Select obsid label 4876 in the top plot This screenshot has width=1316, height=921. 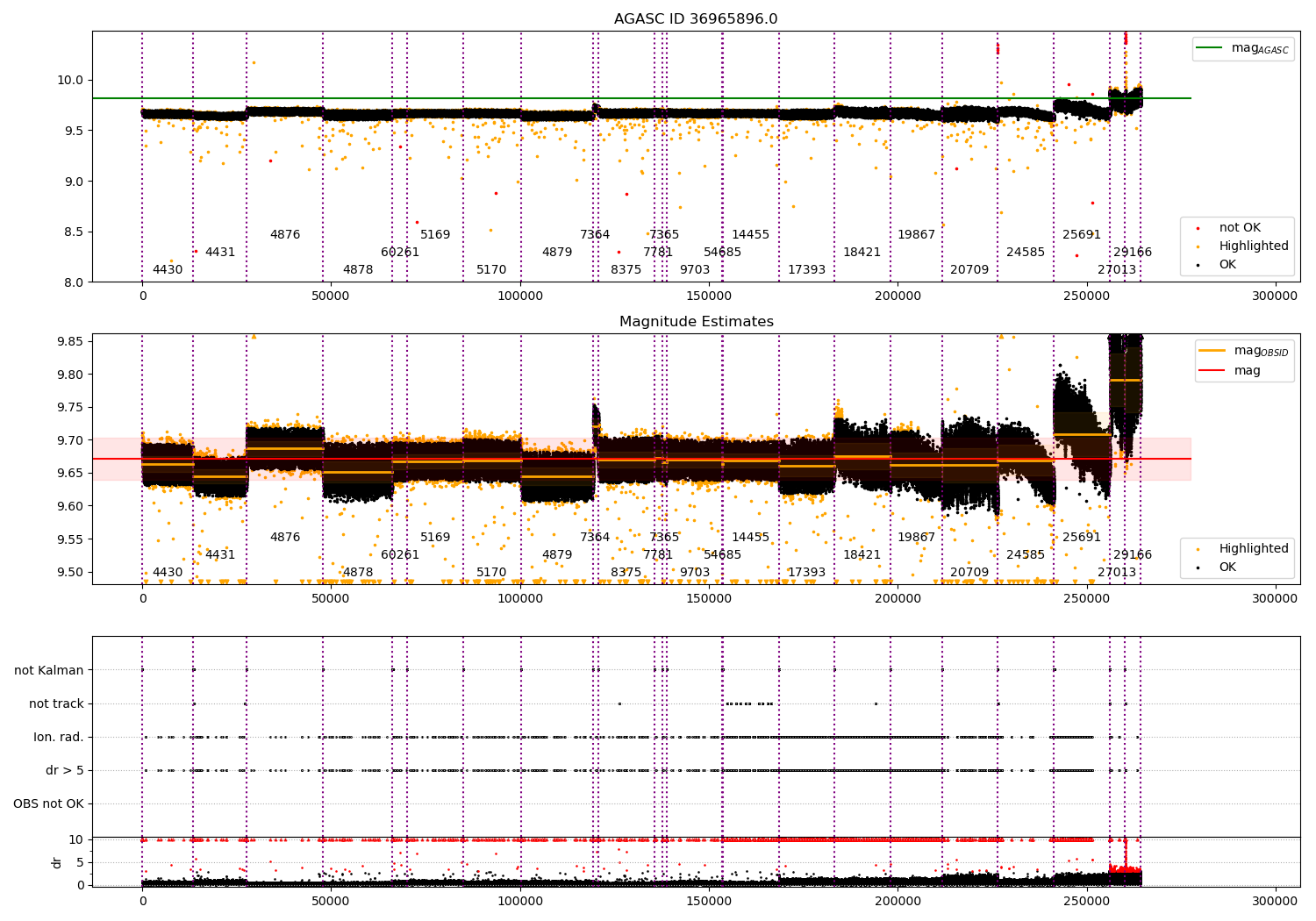point(285,235)
